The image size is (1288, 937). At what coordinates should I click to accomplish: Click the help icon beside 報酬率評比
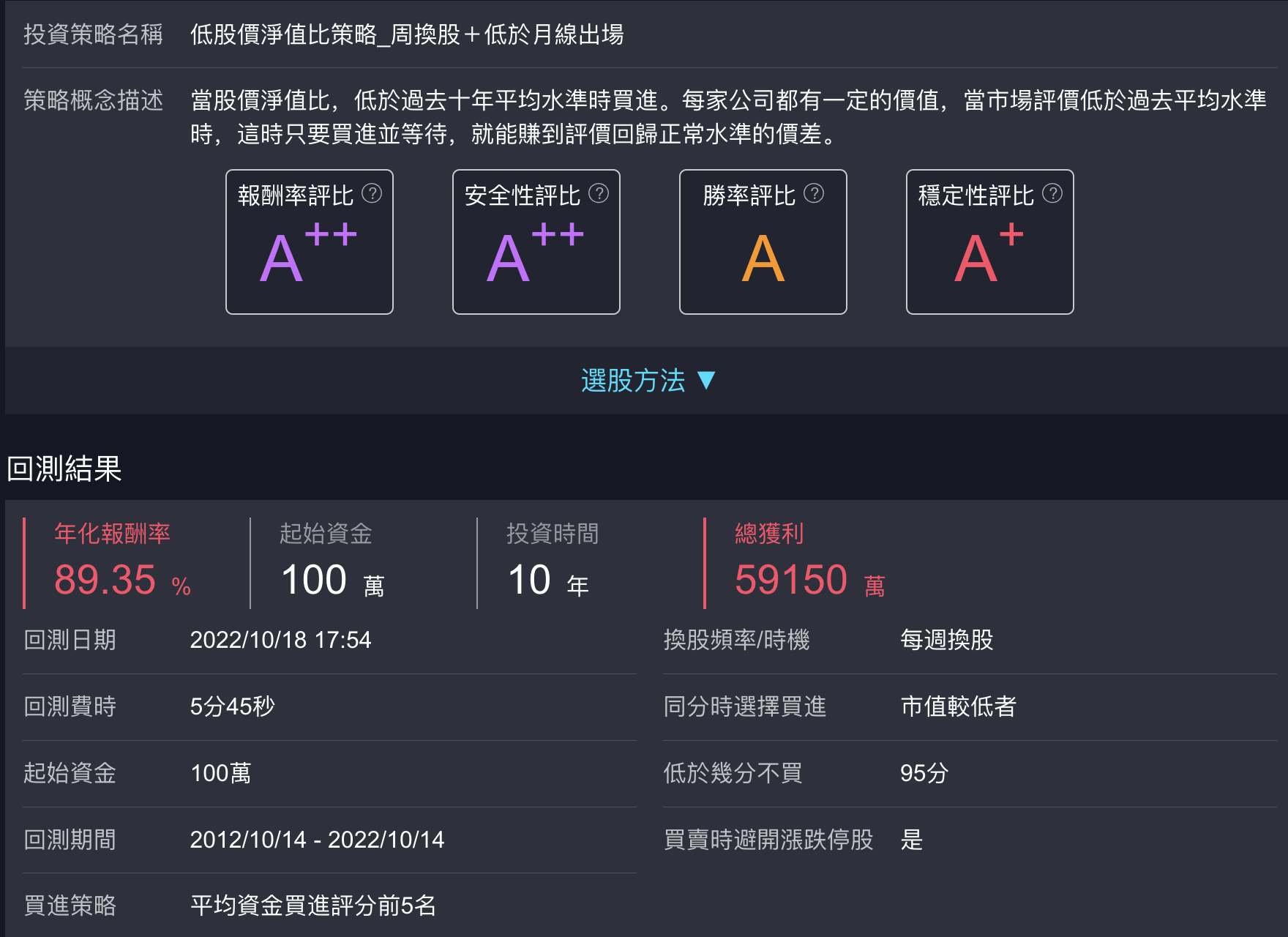[x=372, y=193]
